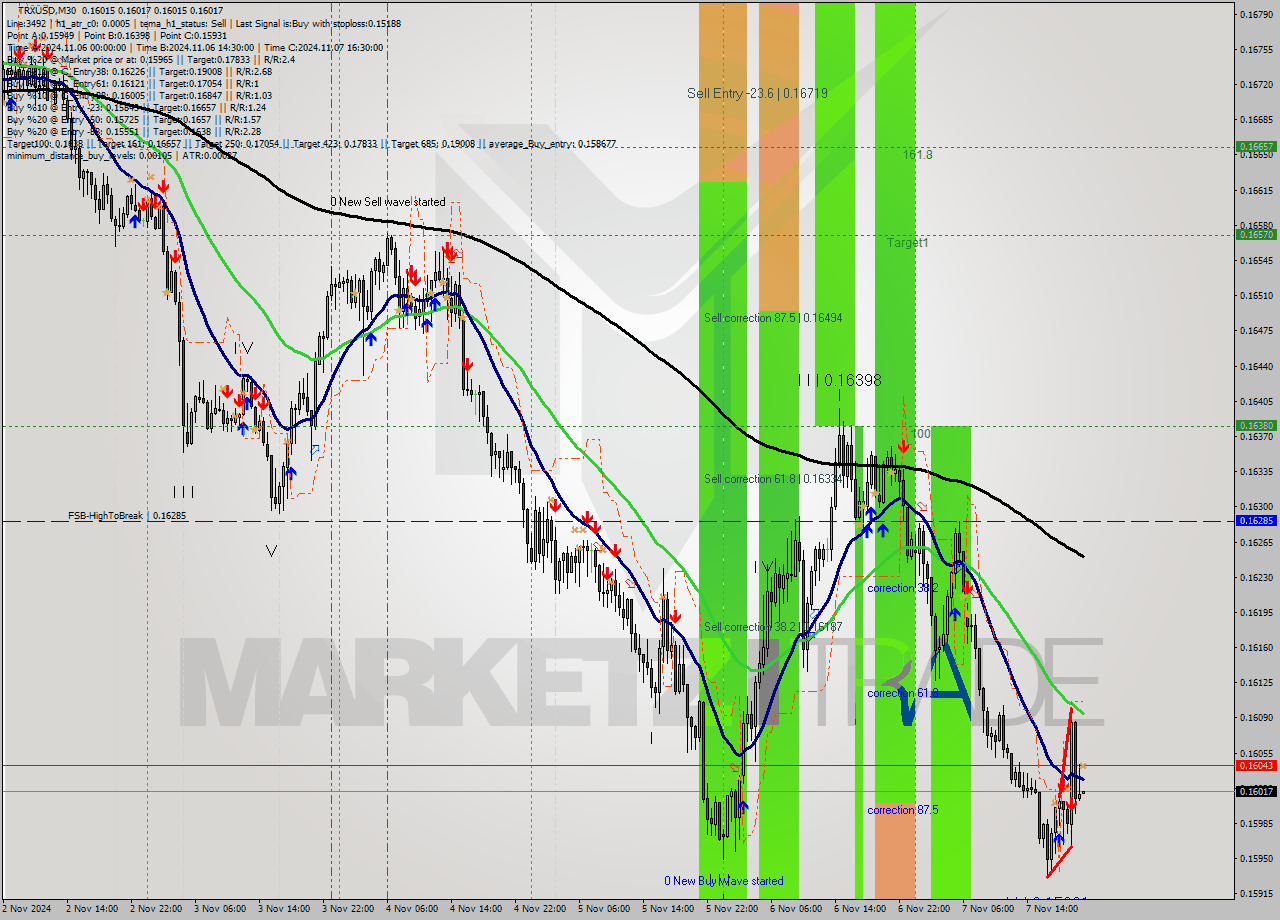
Task: Select 'Sell correction 61.8 | 0.16334' label
Action: click(x=773, y=479)
